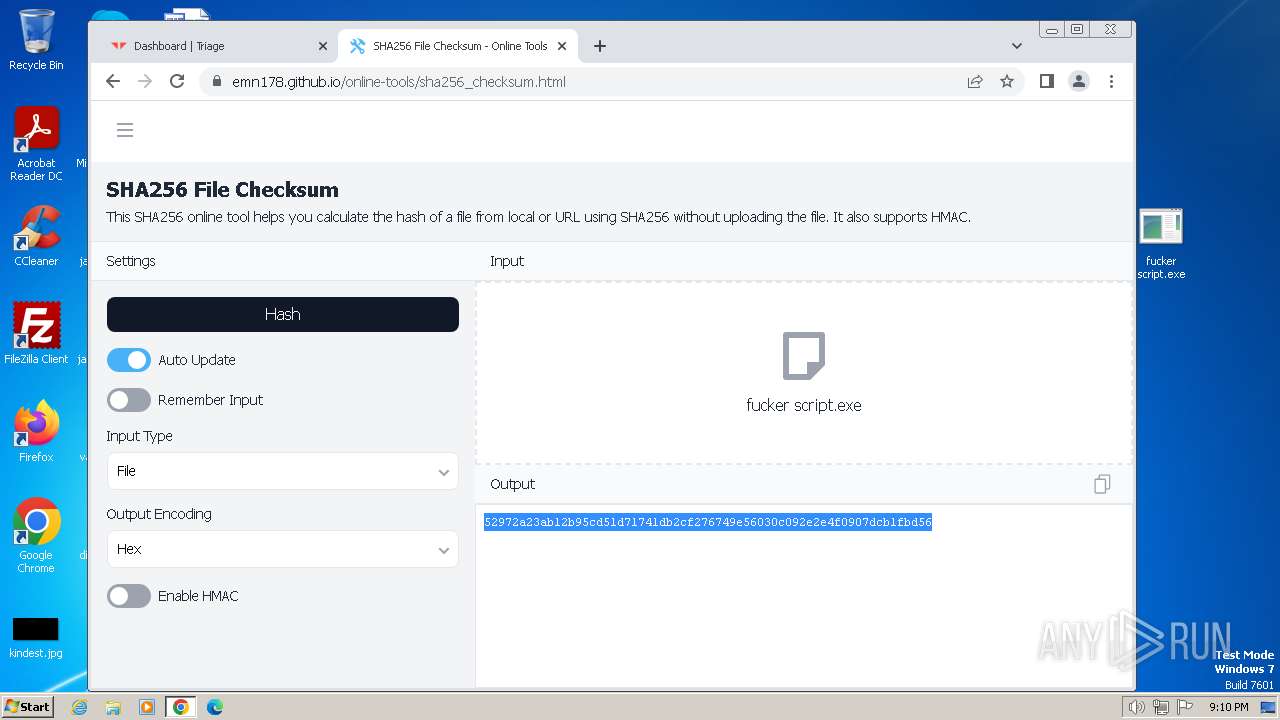
Task: Open Windows Media Player from taskbar
Action: pyautogui.click(x=147, y=707)
